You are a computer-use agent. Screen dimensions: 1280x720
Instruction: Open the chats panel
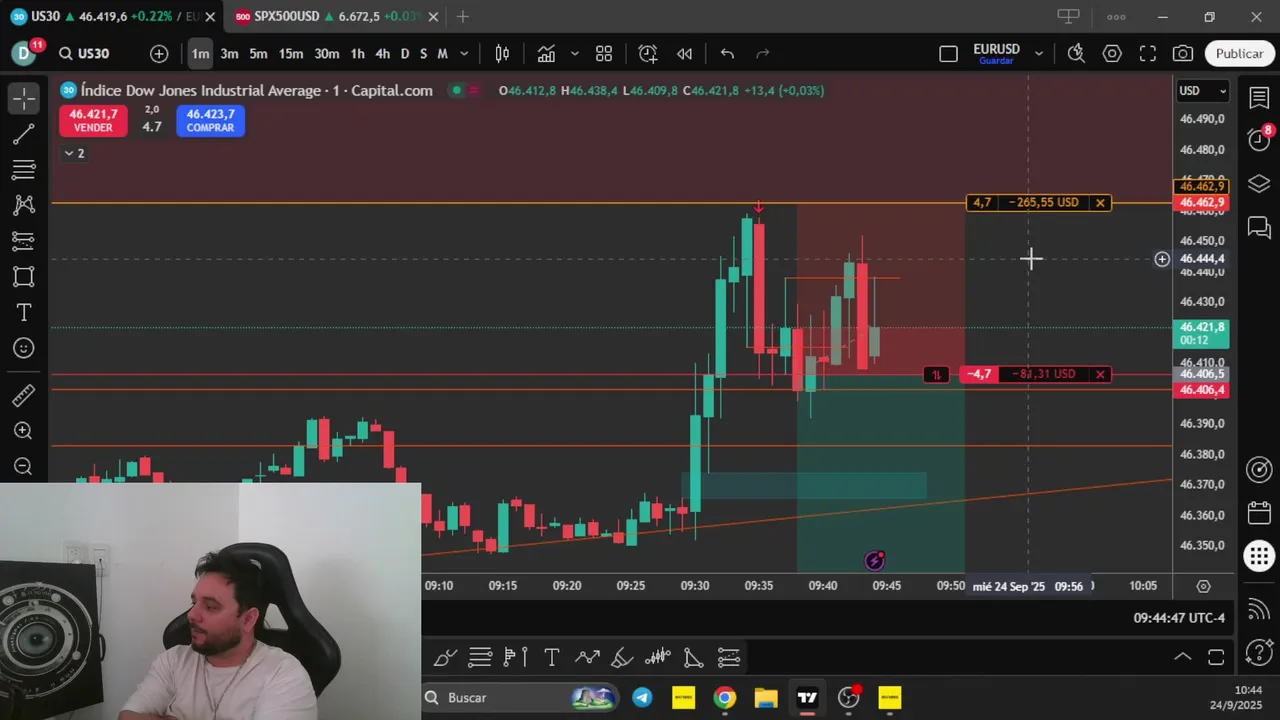[1259, 228]
